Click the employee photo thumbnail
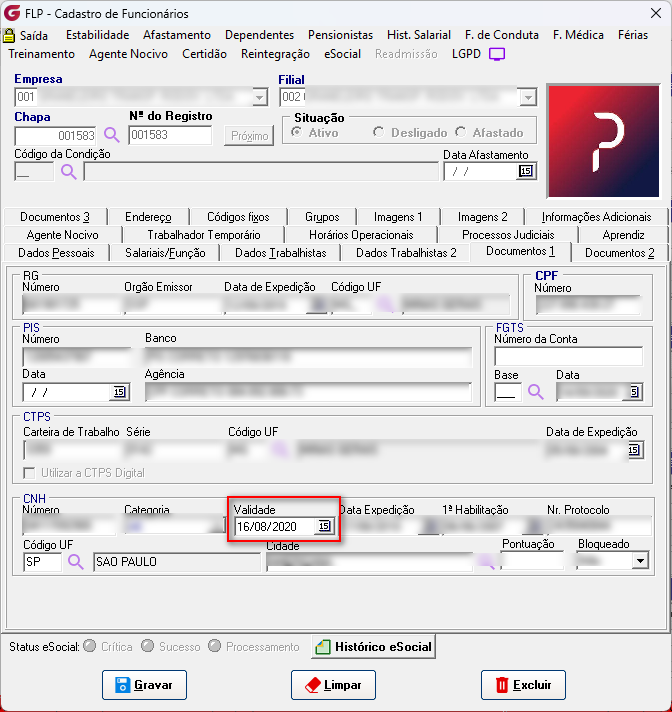Image resolution: width=672 pixels, height=712 pixels. pos(603,141)
